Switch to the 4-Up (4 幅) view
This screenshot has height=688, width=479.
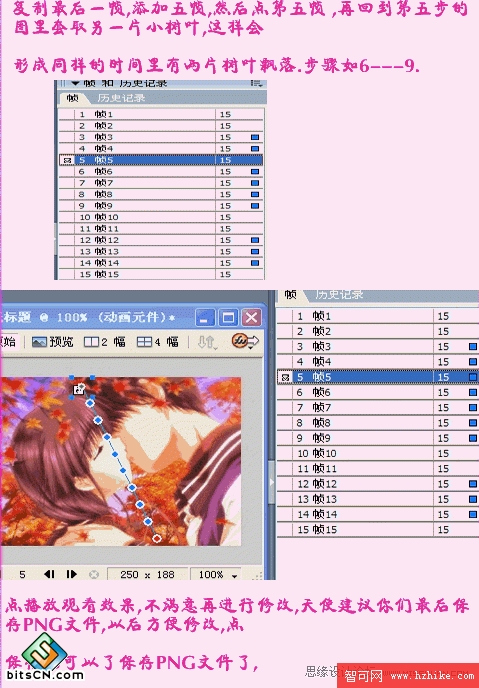(157, 341)
